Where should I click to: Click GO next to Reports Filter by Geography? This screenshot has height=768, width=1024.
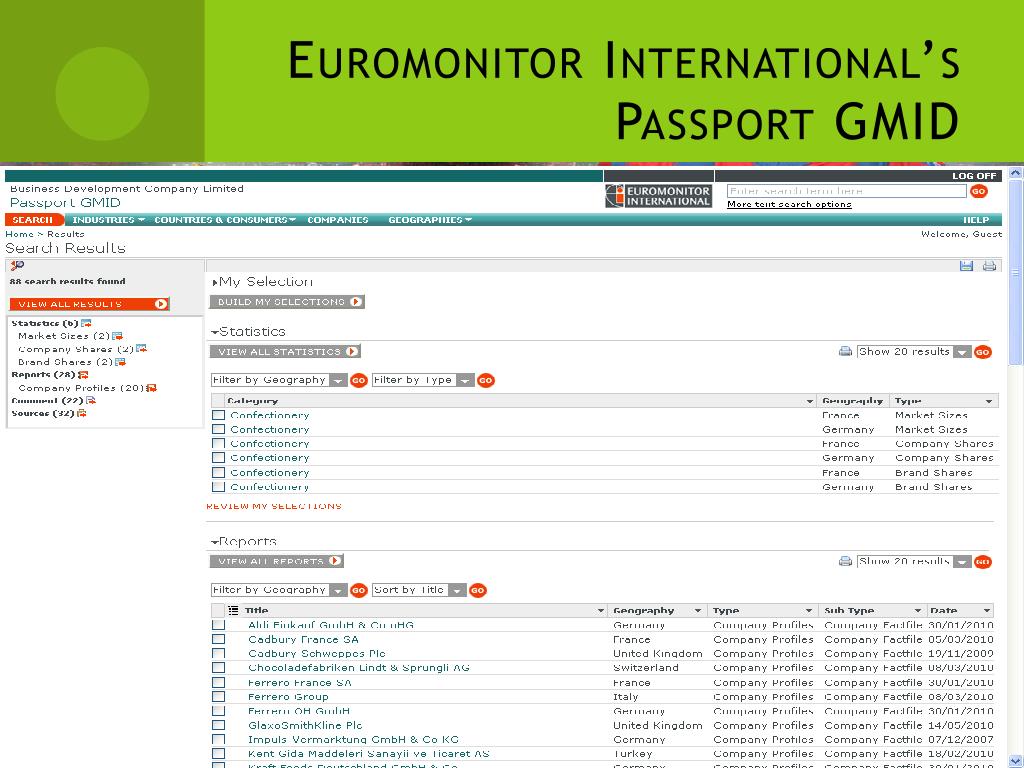click(359, 590)
